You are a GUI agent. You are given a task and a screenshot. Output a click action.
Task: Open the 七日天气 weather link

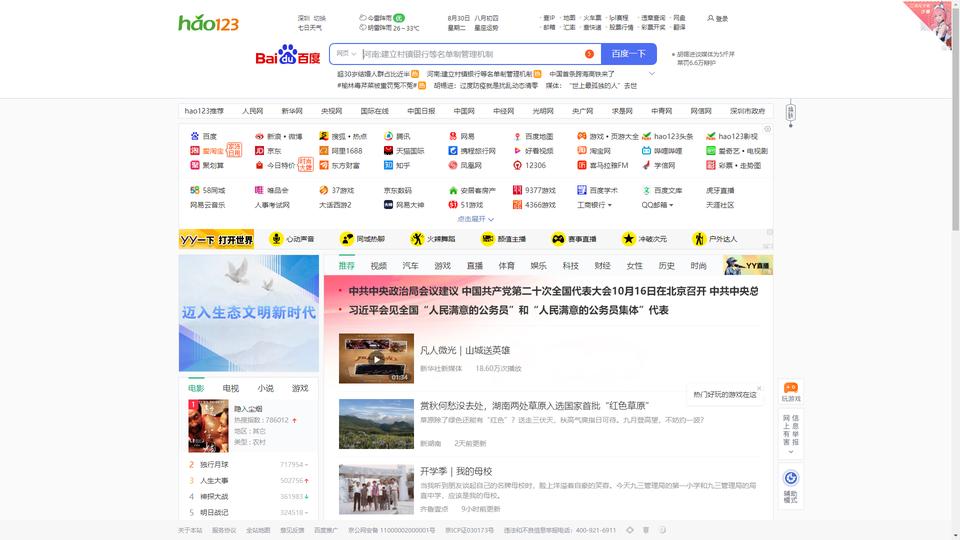pos(310,28)
